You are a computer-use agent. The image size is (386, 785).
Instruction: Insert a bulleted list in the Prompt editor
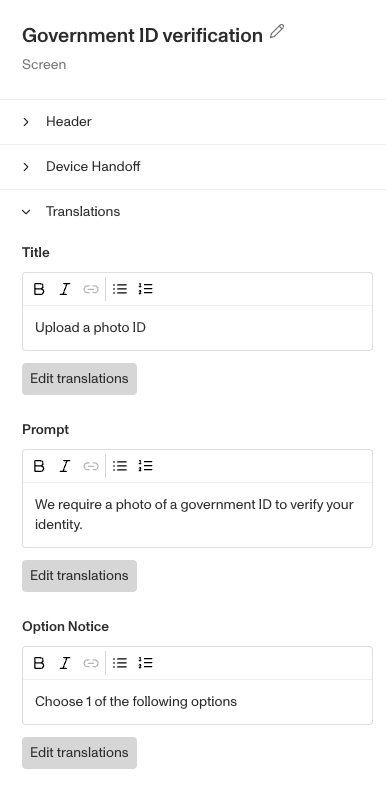[120, 466]
